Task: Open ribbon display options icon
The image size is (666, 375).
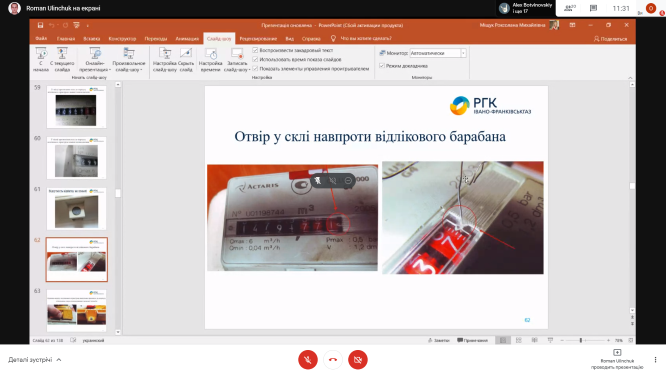Action: click(572, 25)
